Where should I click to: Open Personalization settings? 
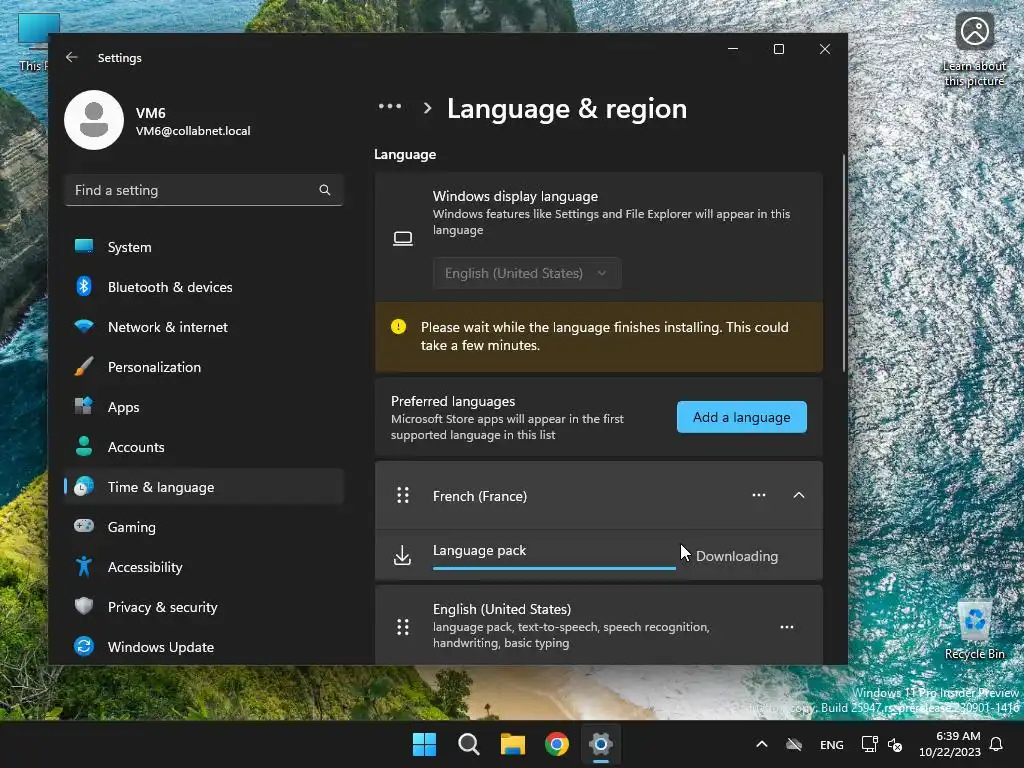click(x=204, y=367)
